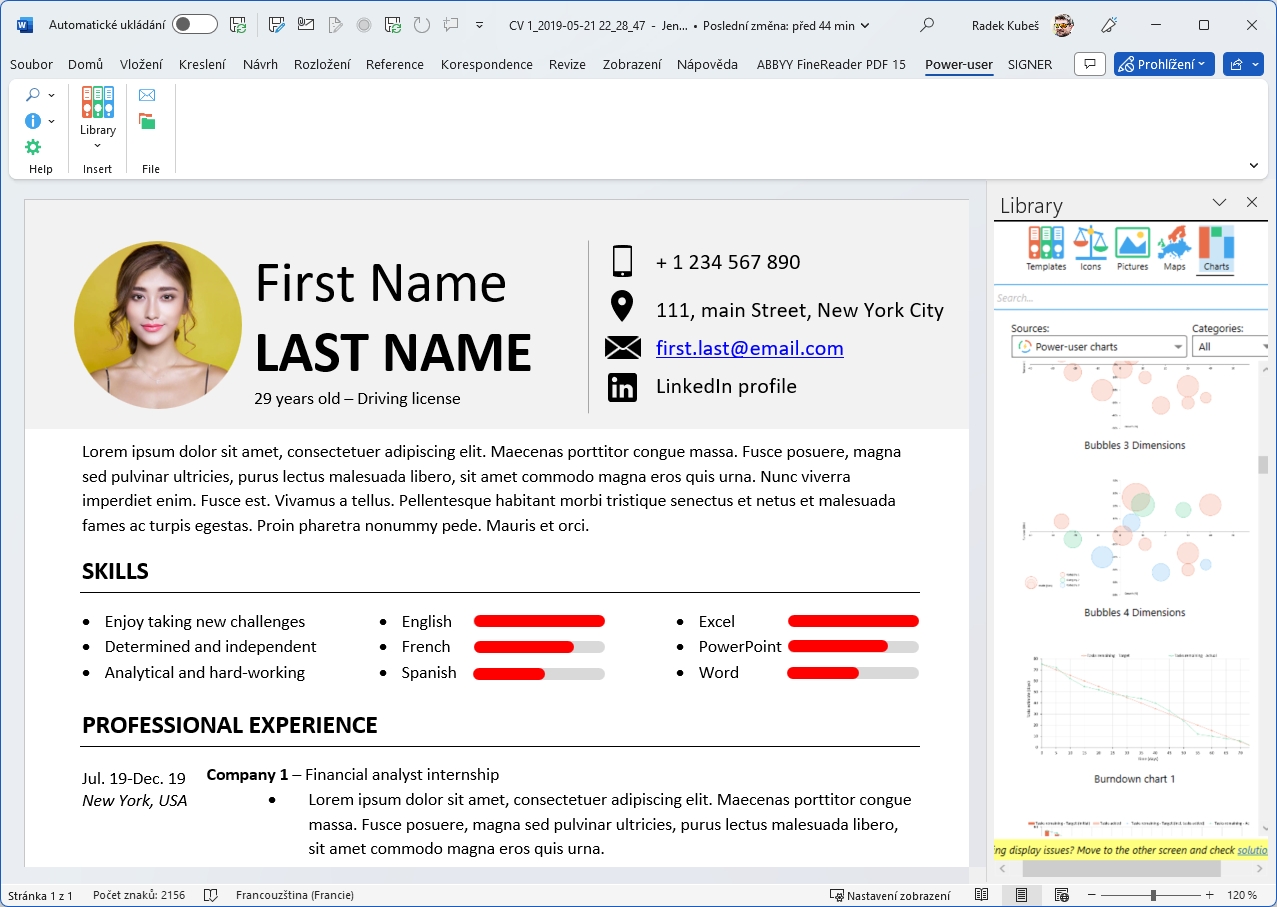The height and width of the screenshot is (907, 1277).
Task: Click the green gear settings icon
Action: coord(33,147)
